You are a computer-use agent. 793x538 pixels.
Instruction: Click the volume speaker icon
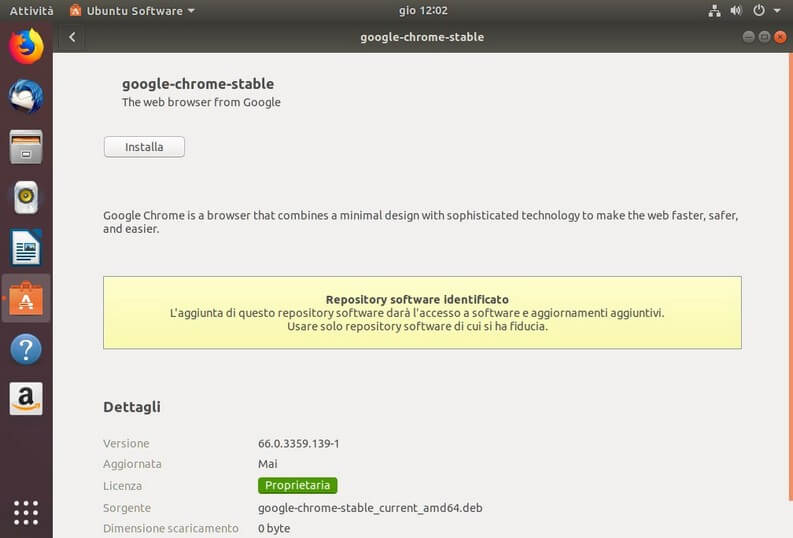tap(736, 11)
